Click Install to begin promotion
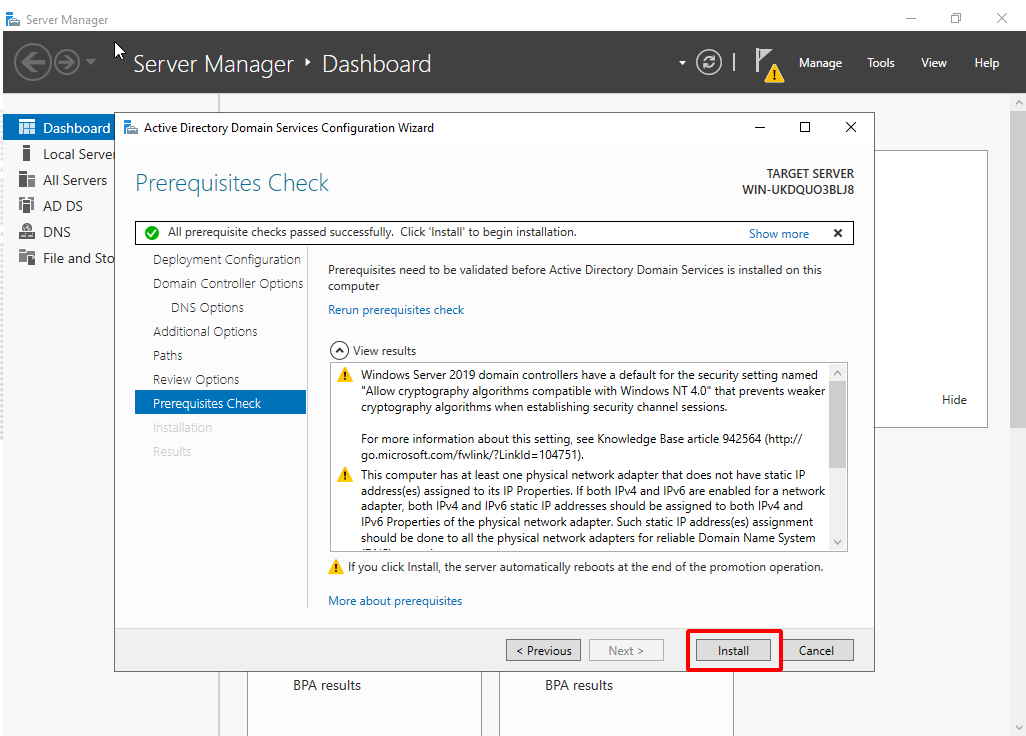This screenshot has height=736, width=1026. point(733,651)
